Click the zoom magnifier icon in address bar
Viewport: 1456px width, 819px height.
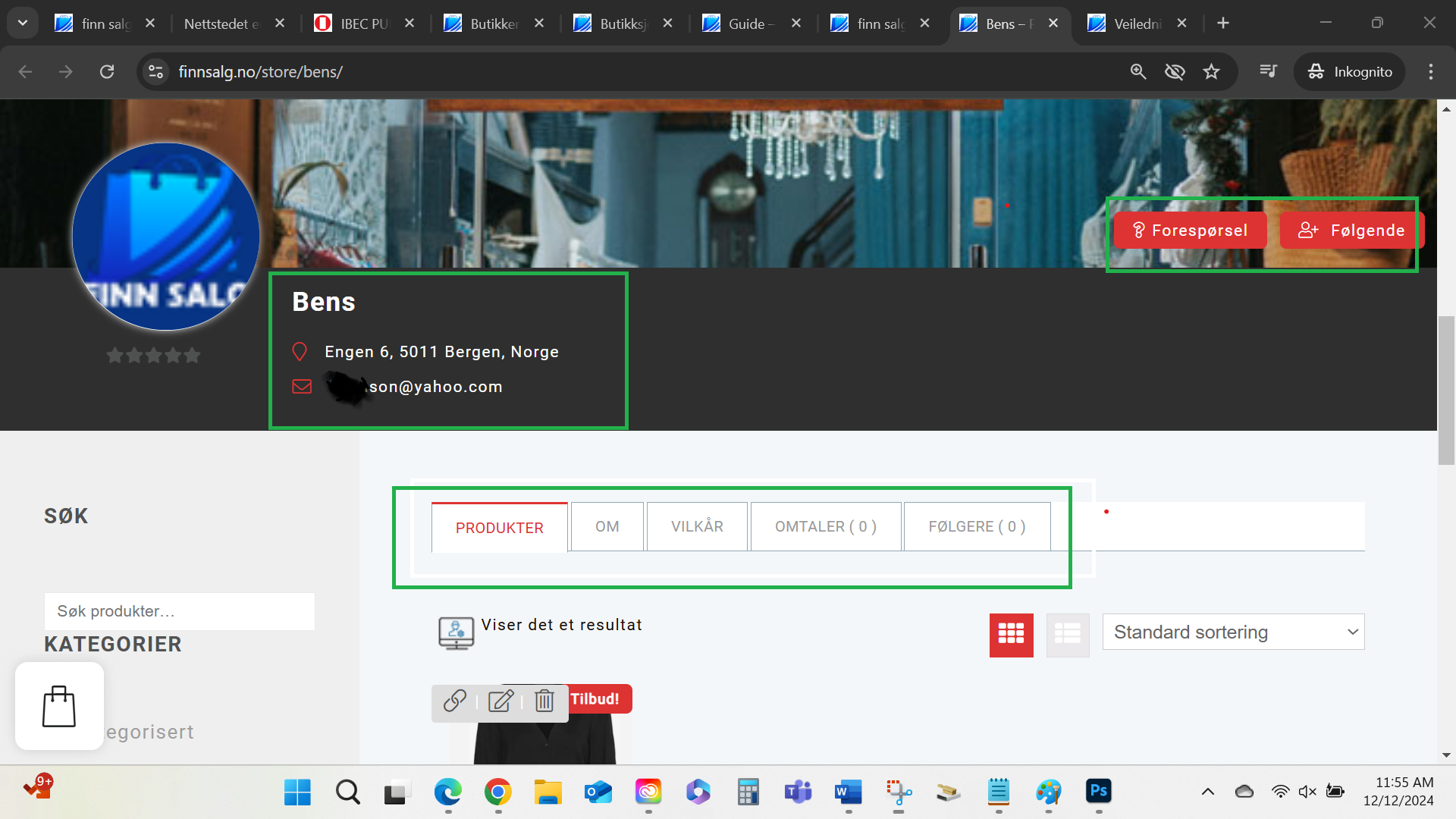click(1137, 72)
